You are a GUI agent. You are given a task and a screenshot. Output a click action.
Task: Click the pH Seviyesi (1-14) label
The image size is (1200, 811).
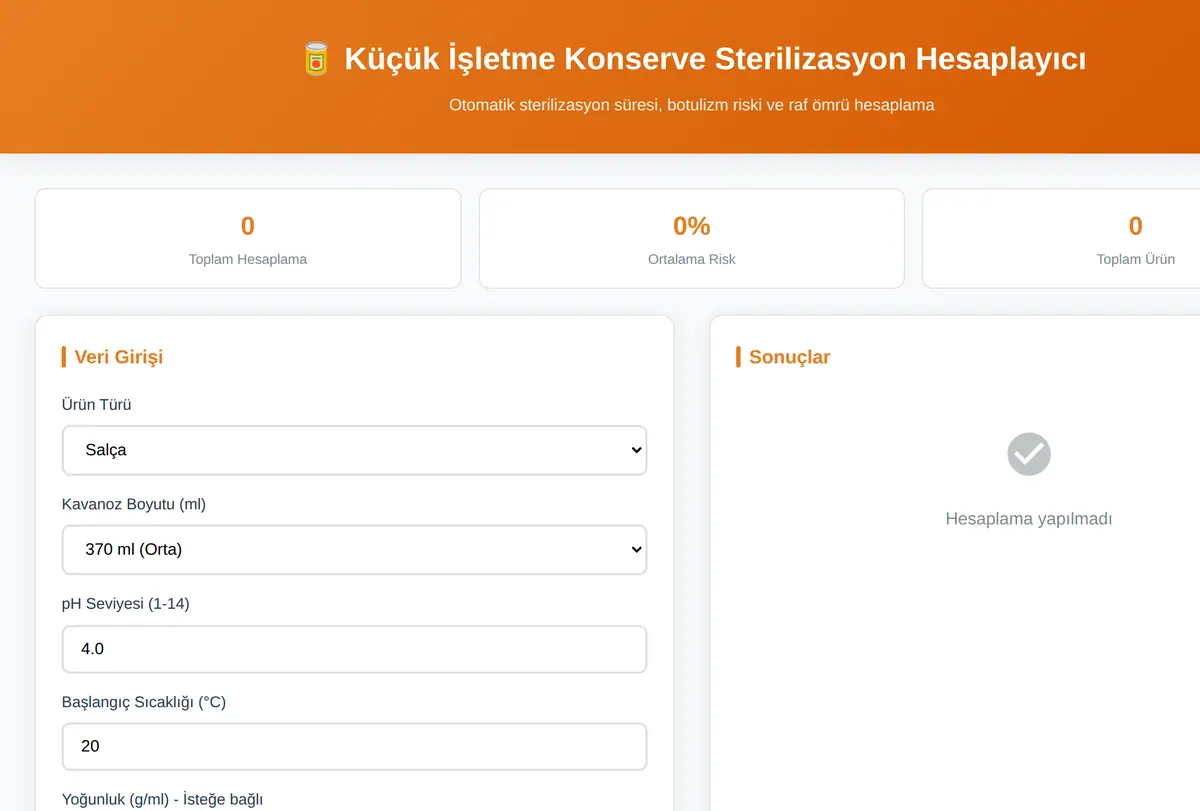click(x=125, y=604)
